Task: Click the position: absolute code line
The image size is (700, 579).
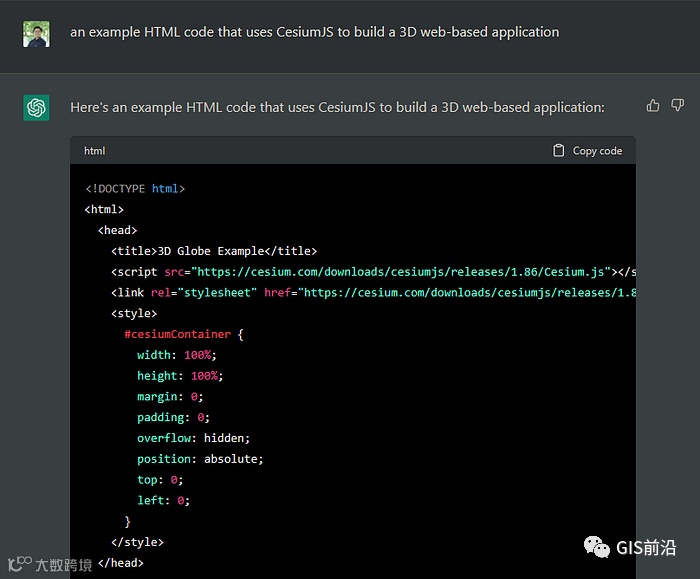Action: [x=200, y=459]
